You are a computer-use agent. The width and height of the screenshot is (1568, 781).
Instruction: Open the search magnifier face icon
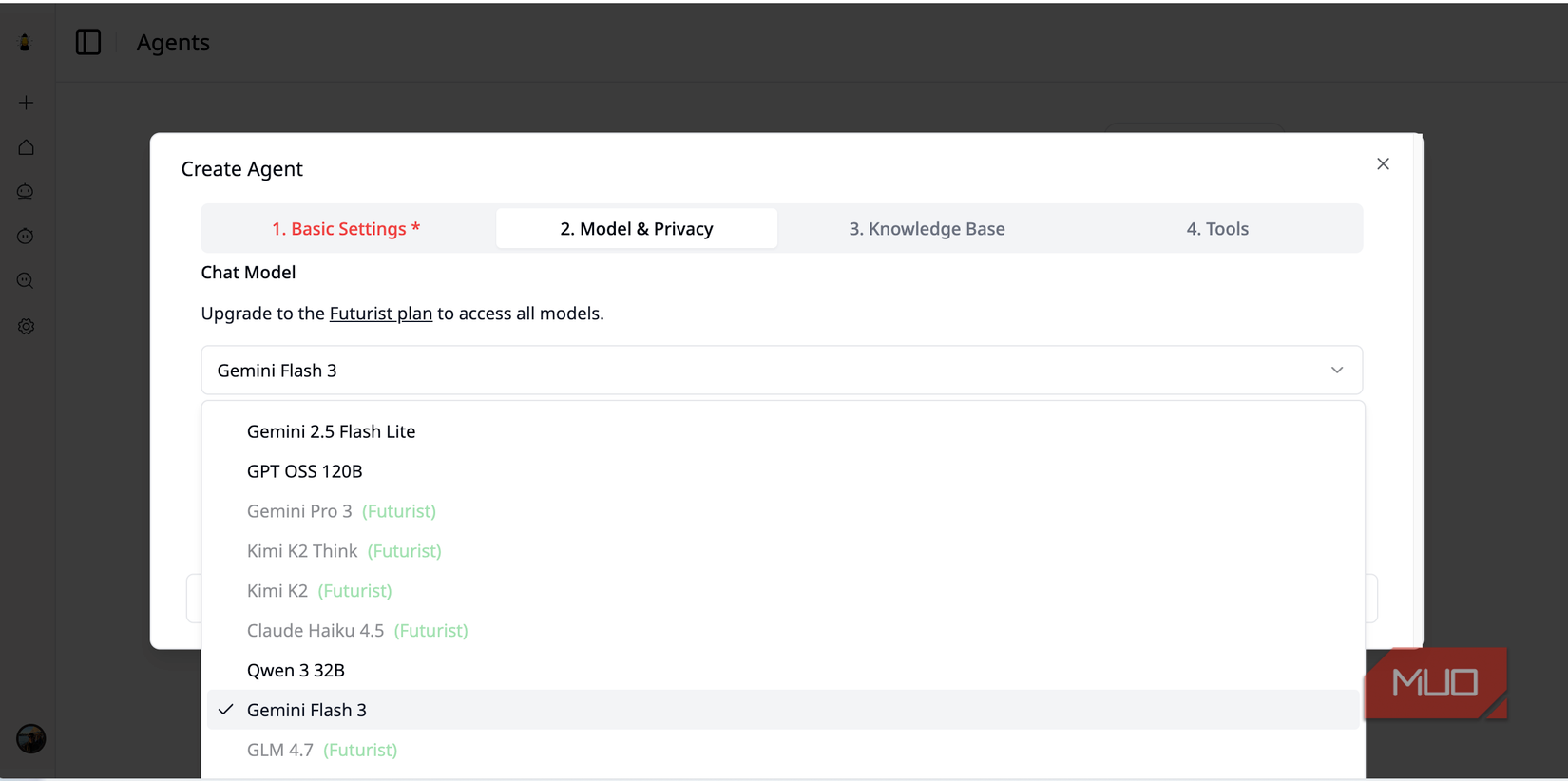[26, 281]
